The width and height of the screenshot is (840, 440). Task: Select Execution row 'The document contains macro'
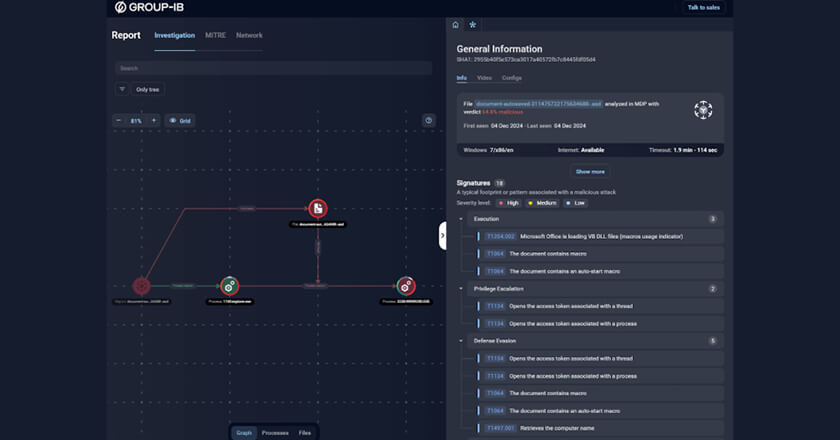coord(601,254)
